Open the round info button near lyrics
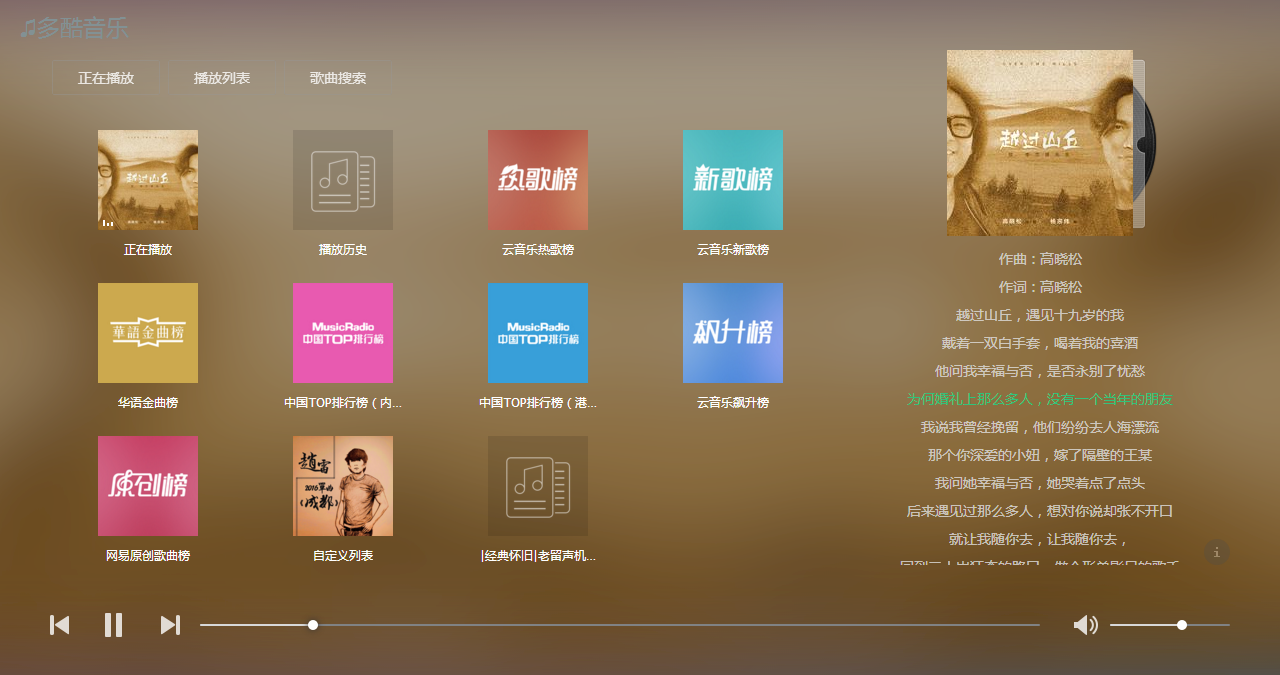Screen dimensions: 1280x675 point(1216,552)
